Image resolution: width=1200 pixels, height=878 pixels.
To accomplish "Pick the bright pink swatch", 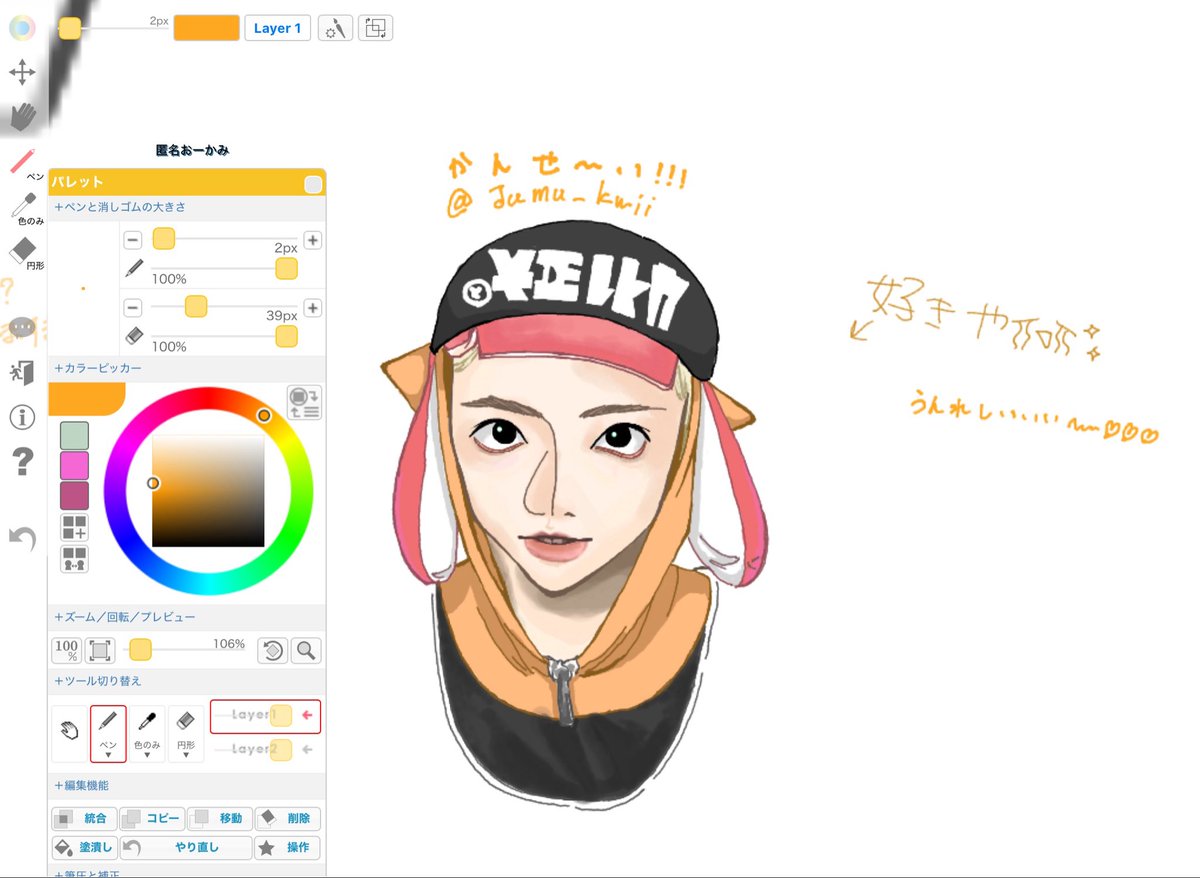I will pos(74,465).
